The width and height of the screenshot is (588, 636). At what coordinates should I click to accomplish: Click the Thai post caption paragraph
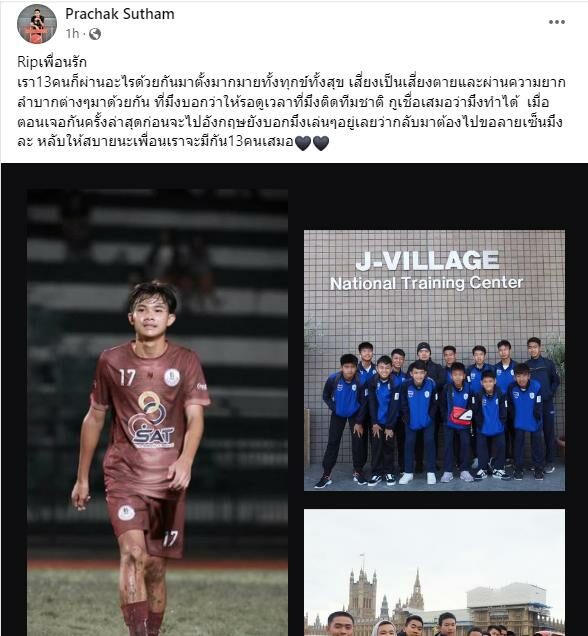click(x=291, y=112)
